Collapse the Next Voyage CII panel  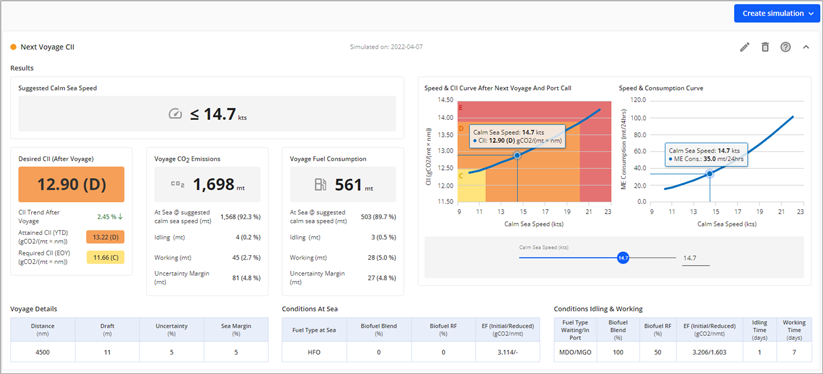tap(806, 47)
